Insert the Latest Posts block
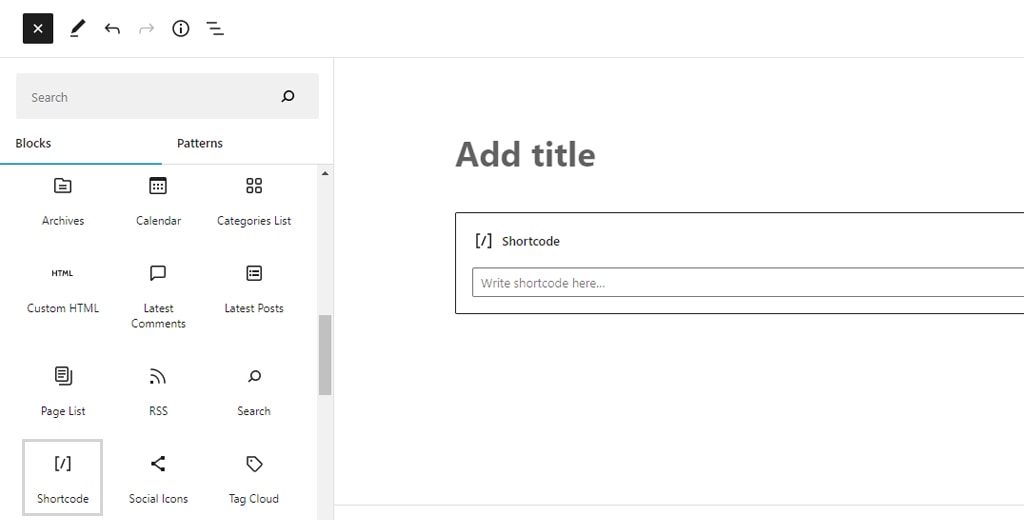Screen dimensions: 1024x520 pyautogui.click(x=254, y=288)
